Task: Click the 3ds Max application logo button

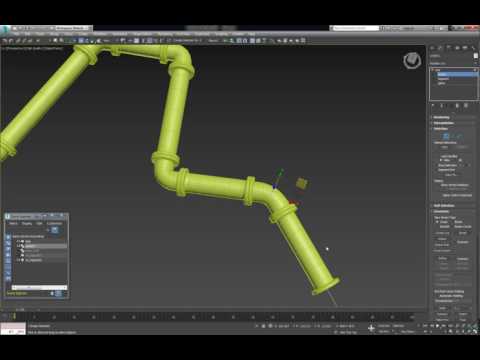Action: coord(4,29)
